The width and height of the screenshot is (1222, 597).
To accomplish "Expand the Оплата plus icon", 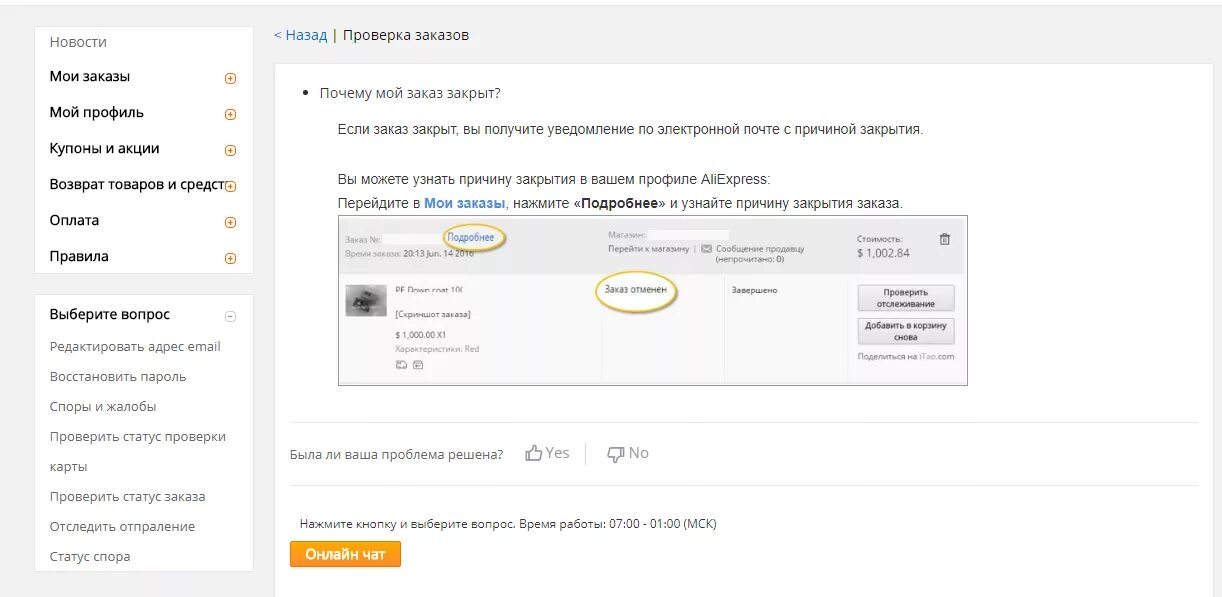I will (x=230, y=222).
